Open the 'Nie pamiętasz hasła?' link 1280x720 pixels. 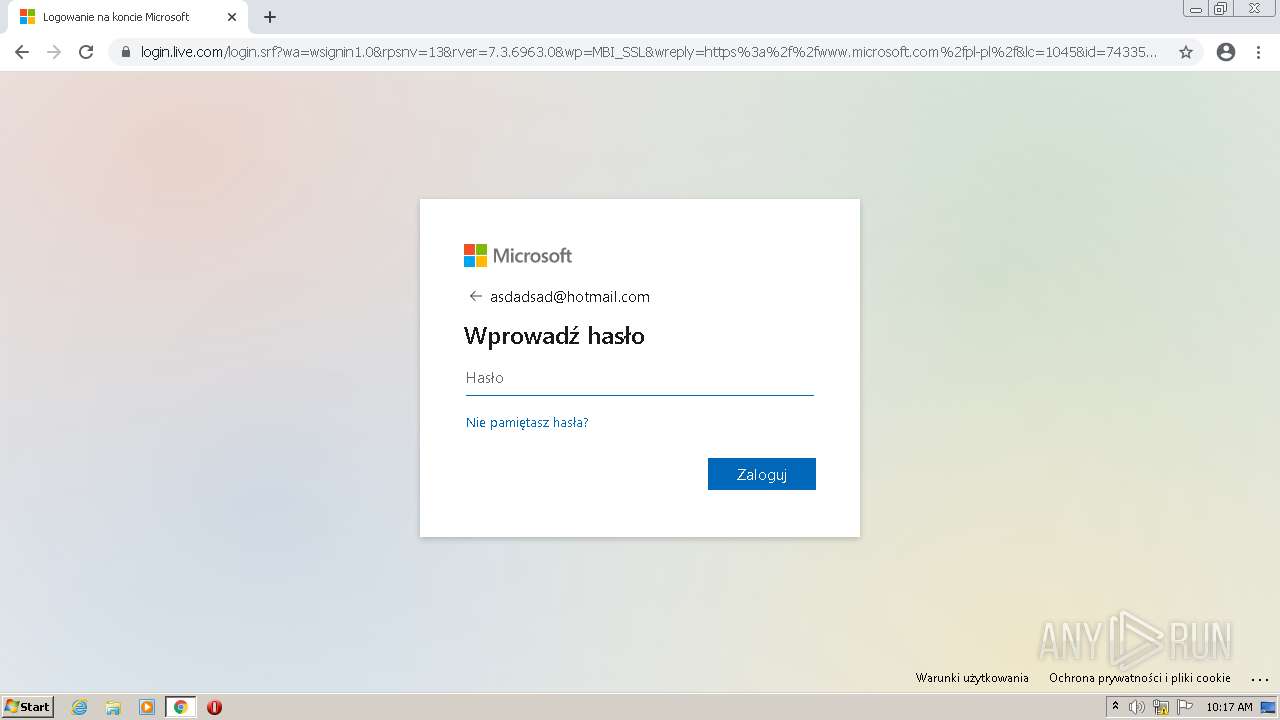pyautogui.click(x=527, y=422)
